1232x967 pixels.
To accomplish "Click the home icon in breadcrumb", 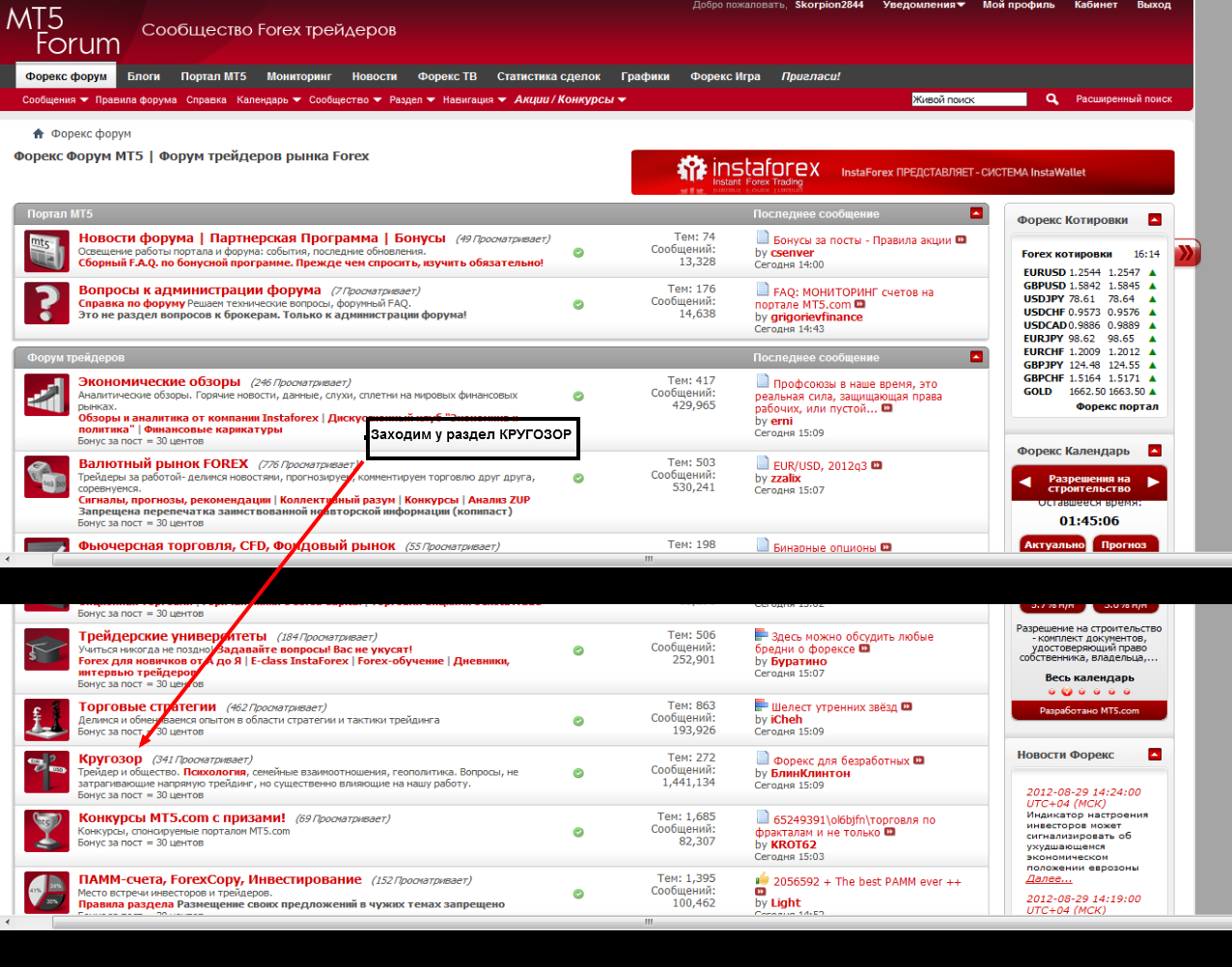I will pos(39,134).
